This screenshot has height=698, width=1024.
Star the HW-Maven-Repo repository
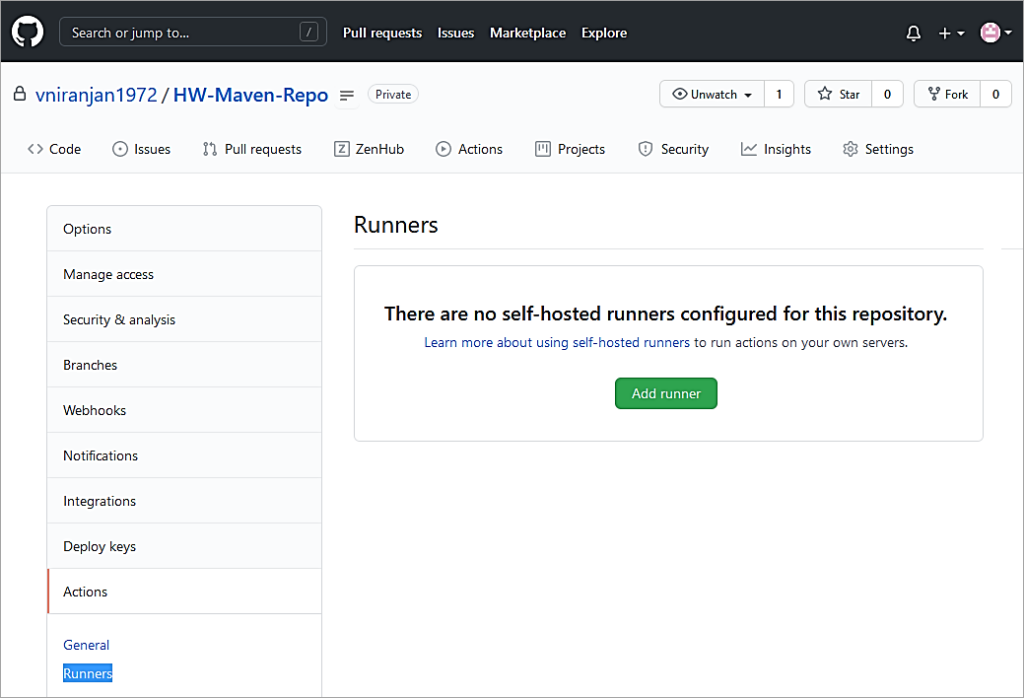point(838,94)
